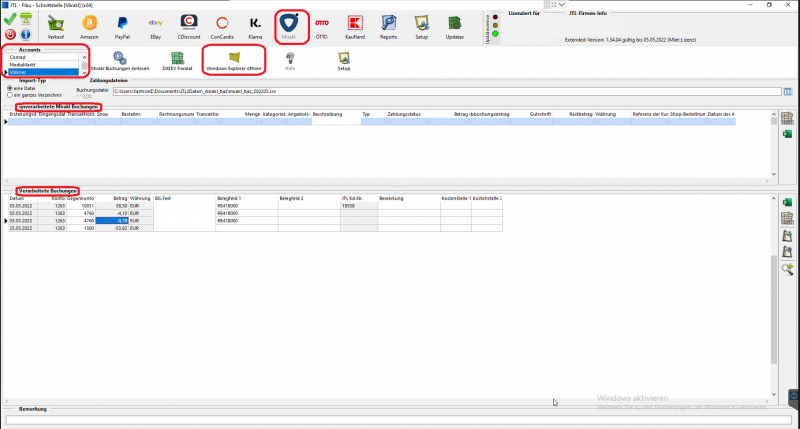The image size is (800, 429).
Task: Click "DATEV Format" button
Action: (177, 61)
